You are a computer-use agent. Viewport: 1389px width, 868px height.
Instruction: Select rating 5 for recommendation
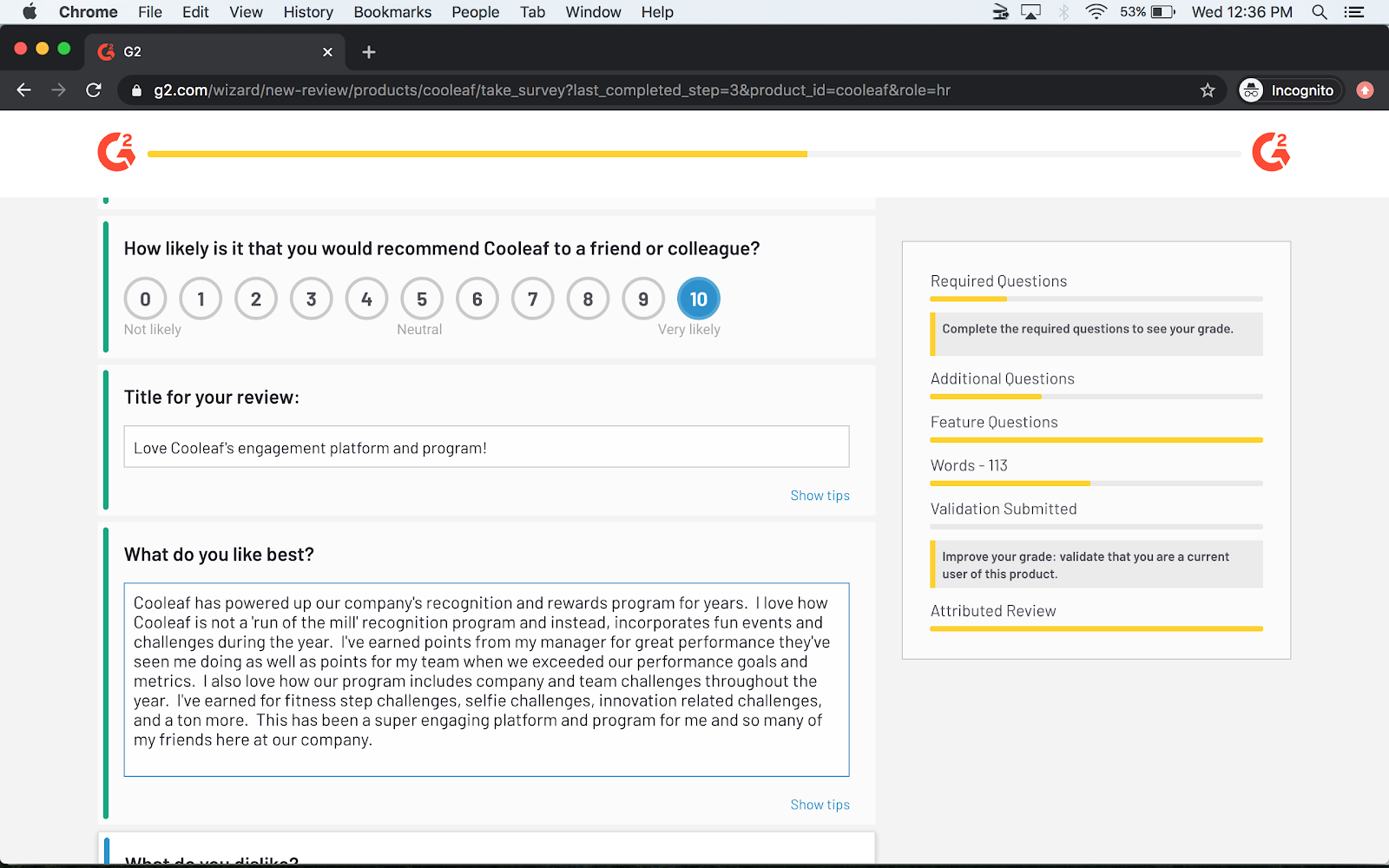coord(422,299)
